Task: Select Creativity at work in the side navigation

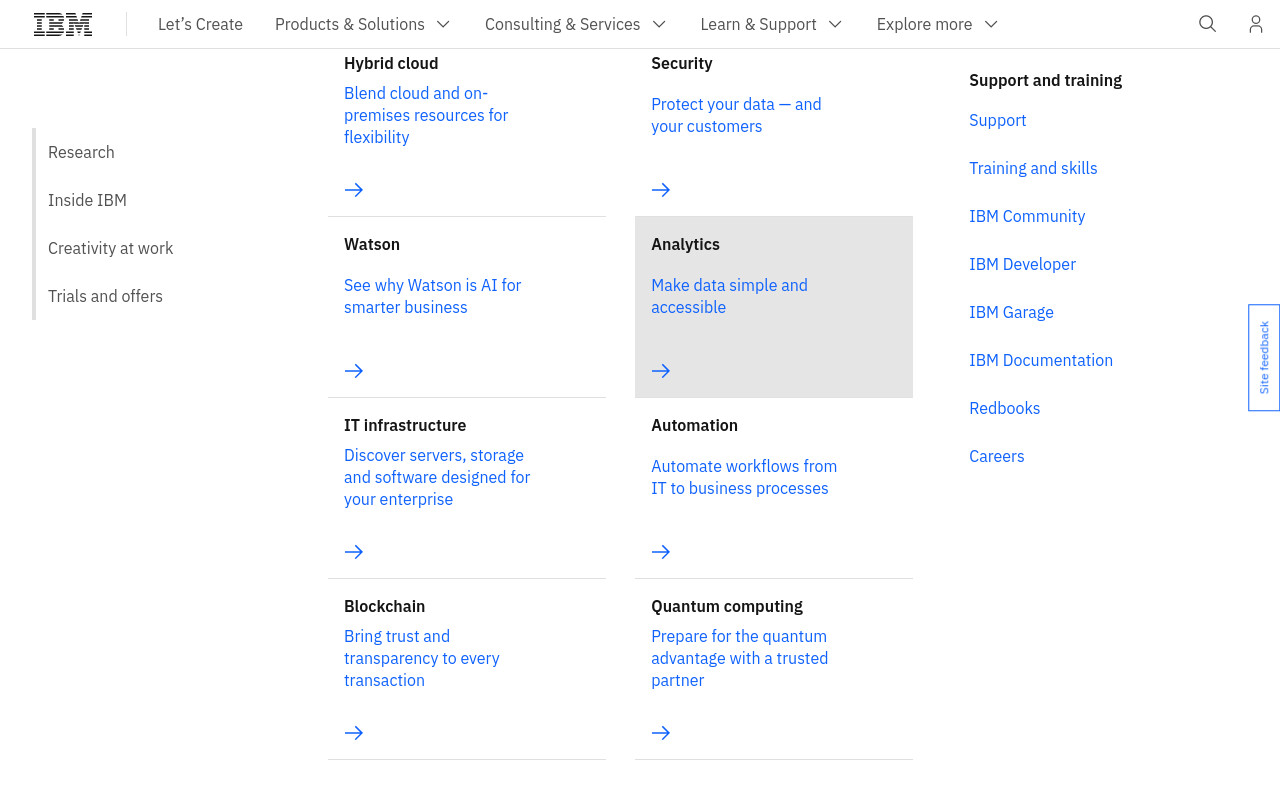Action: (x=111, y=248)
